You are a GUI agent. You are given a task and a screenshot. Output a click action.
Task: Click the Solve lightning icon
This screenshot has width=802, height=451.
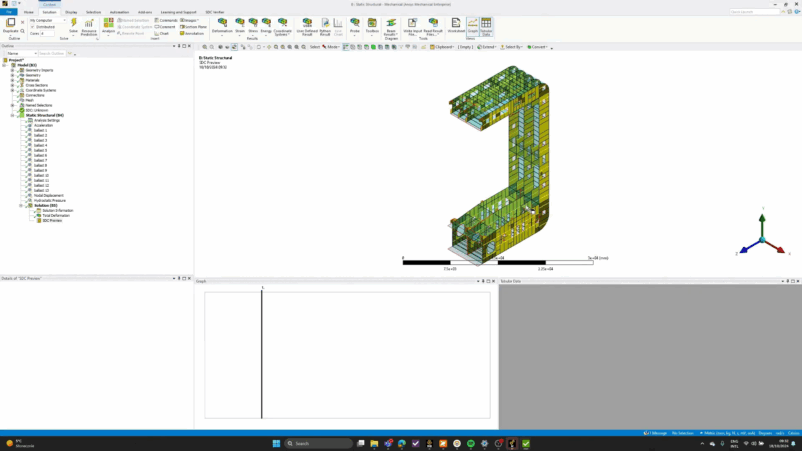click(72, 23)
